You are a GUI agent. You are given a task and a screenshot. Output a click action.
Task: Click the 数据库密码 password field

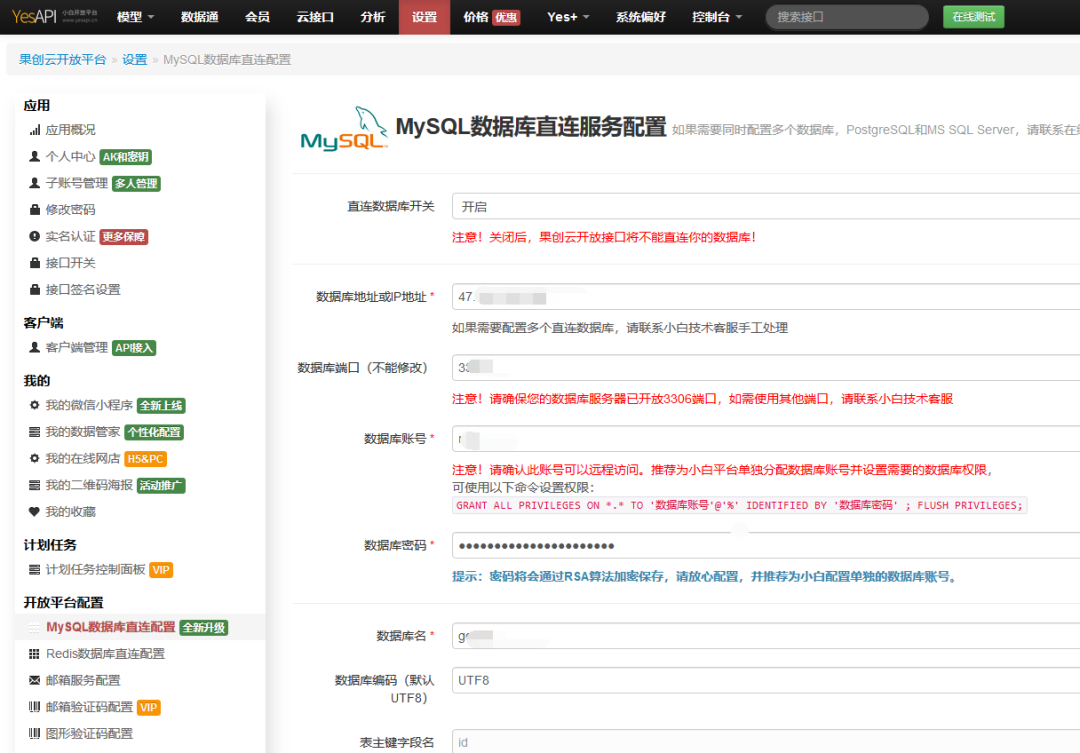[x=766, y=546]
